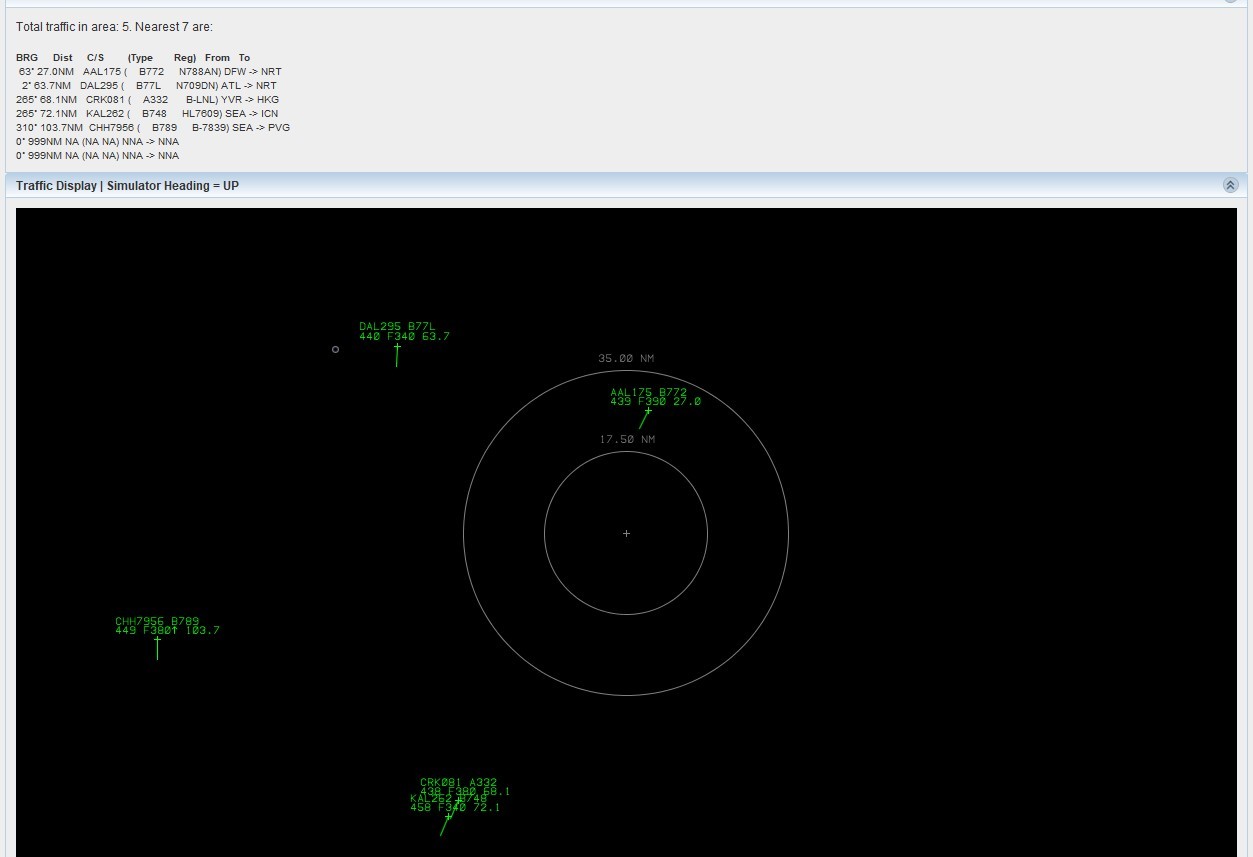Click the 35.00 NM range label
Screen dimensions: 1253x857
pos(626,358)
